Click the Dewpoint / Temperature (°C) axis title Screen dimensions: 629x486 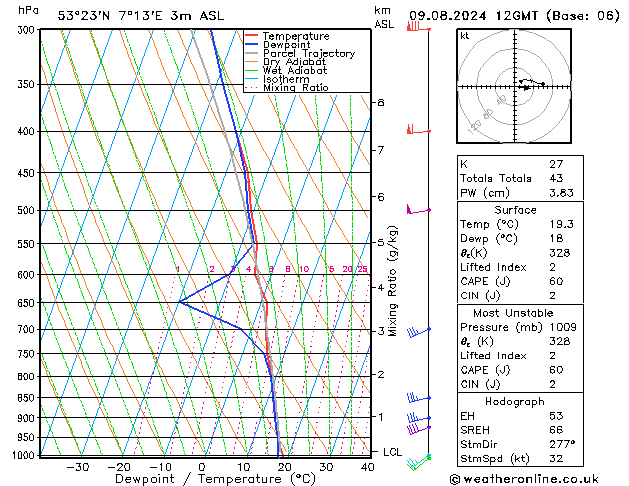pyautogui.click(x=215, y=479)
